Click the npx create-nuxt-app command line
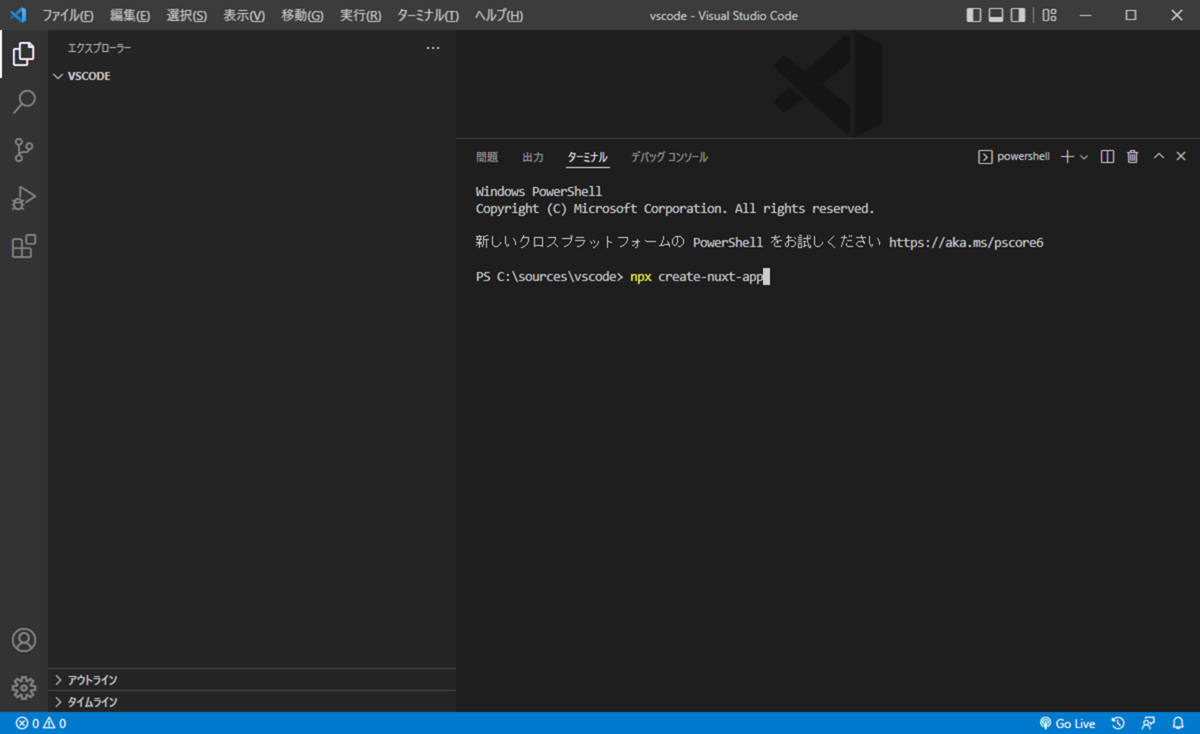This screenshot has width=1200, height=734. [x=695, y=277]
